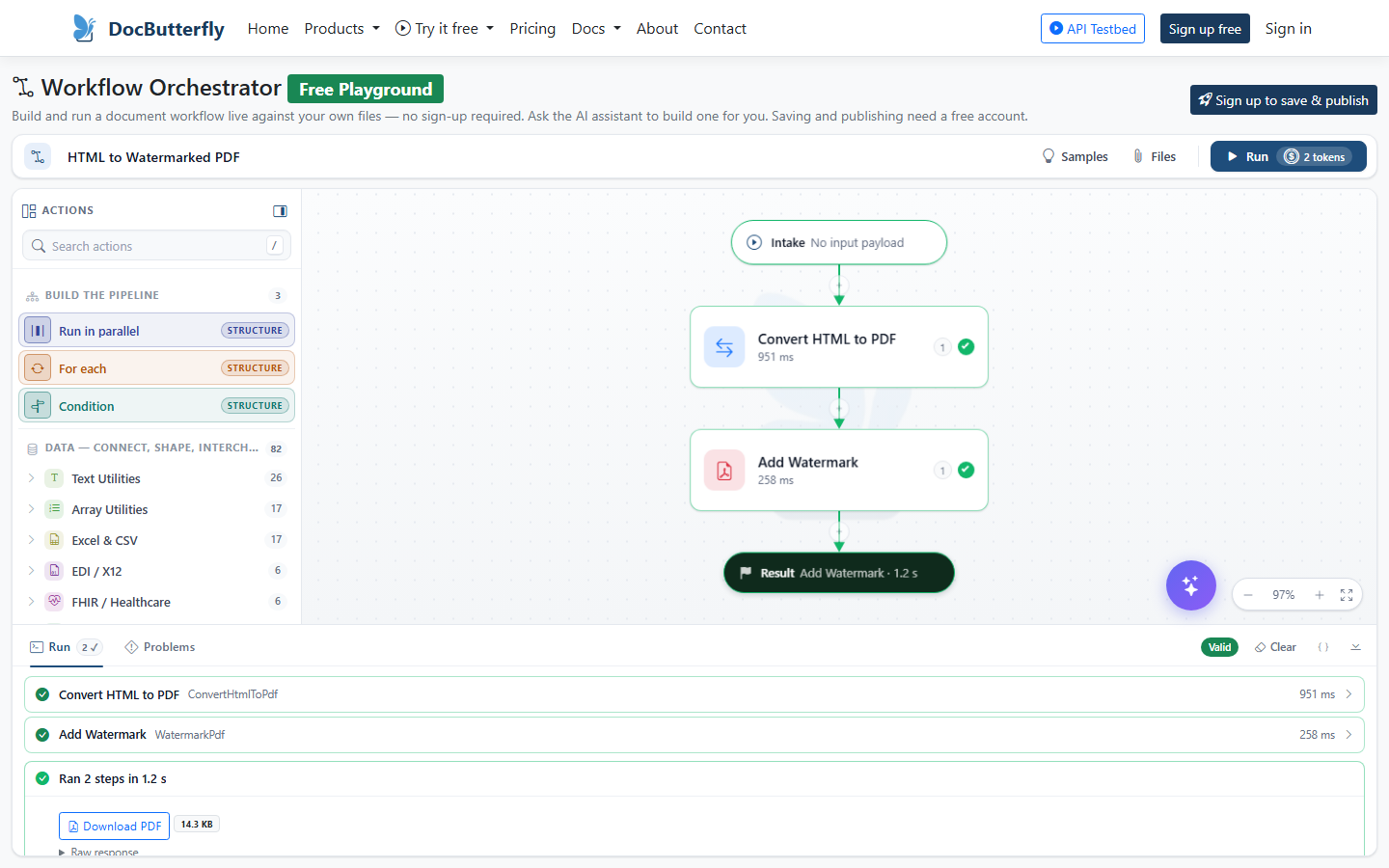
Task: Expand the Text Utilities category
Action: (31, 478)
